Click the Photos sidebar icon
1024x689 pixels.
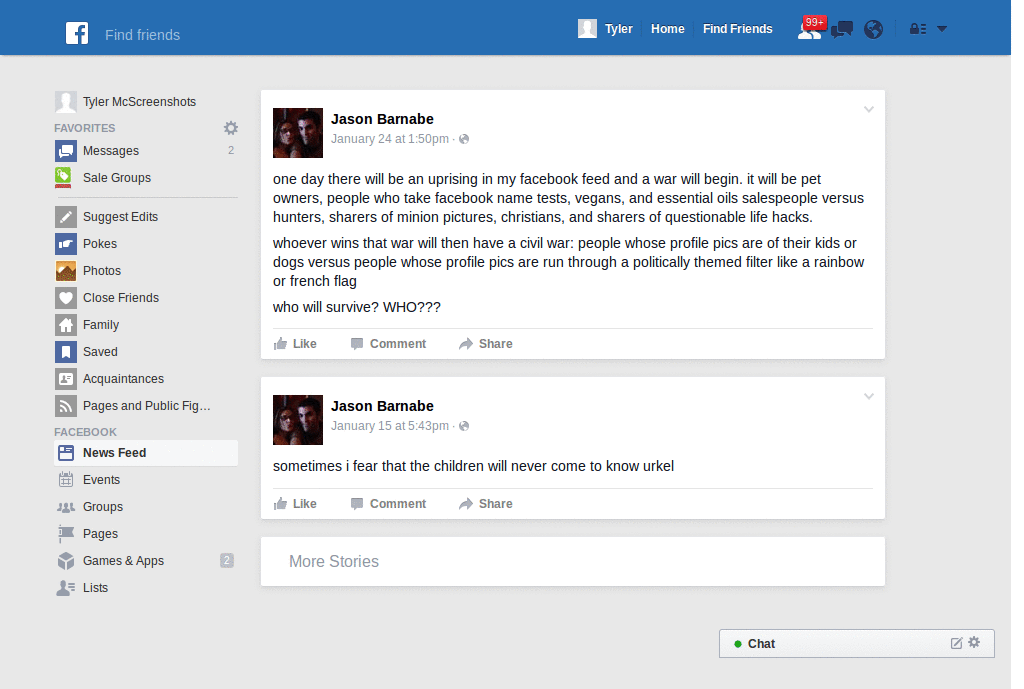[x=65, y=270]
